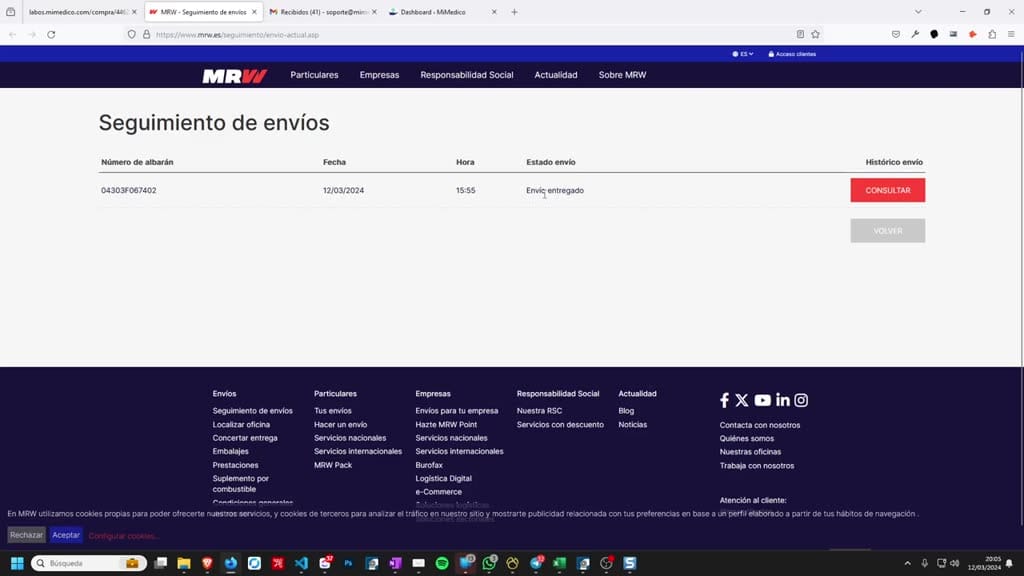Open MRW X (Twitter) icon
1024x576 pixels.
[742, 400]
